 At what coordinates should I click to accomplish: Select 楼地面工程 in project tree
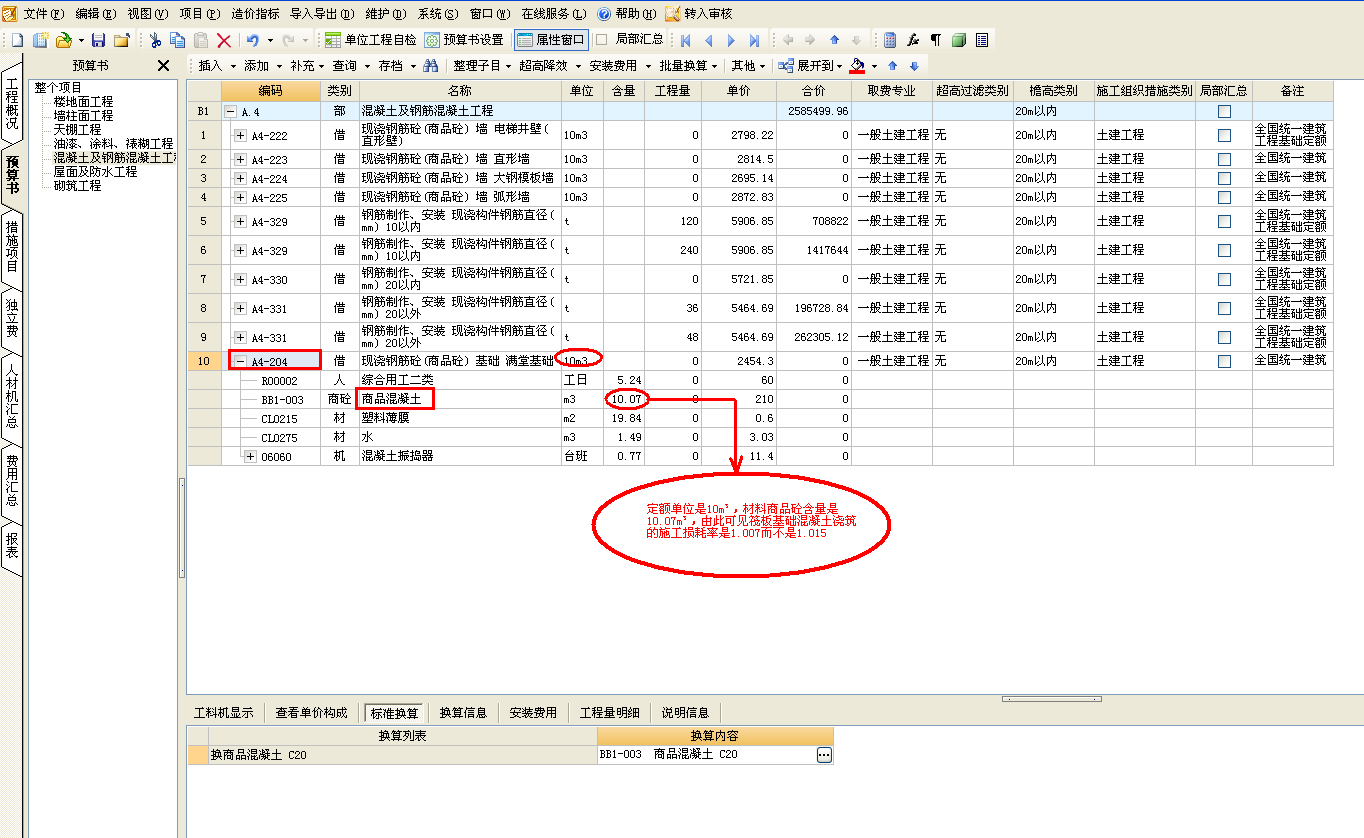[x=84, y=102]
